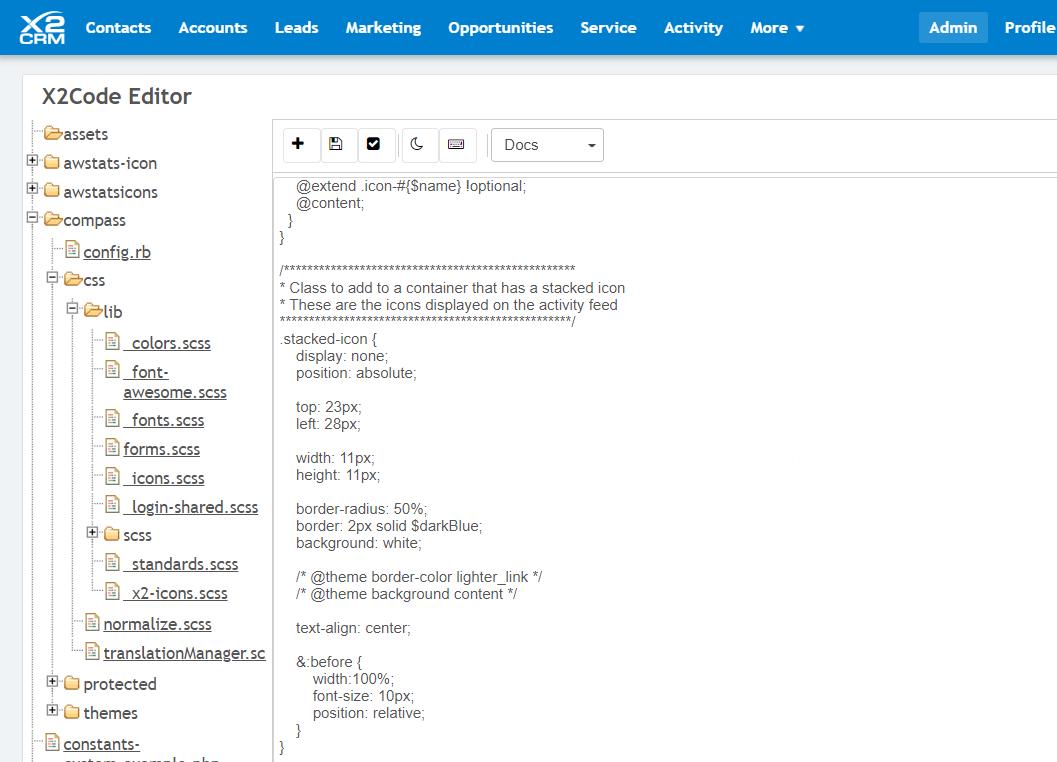Open the Service module
This screenshot has width=1057, height=762.
click(x=609, y=28)
